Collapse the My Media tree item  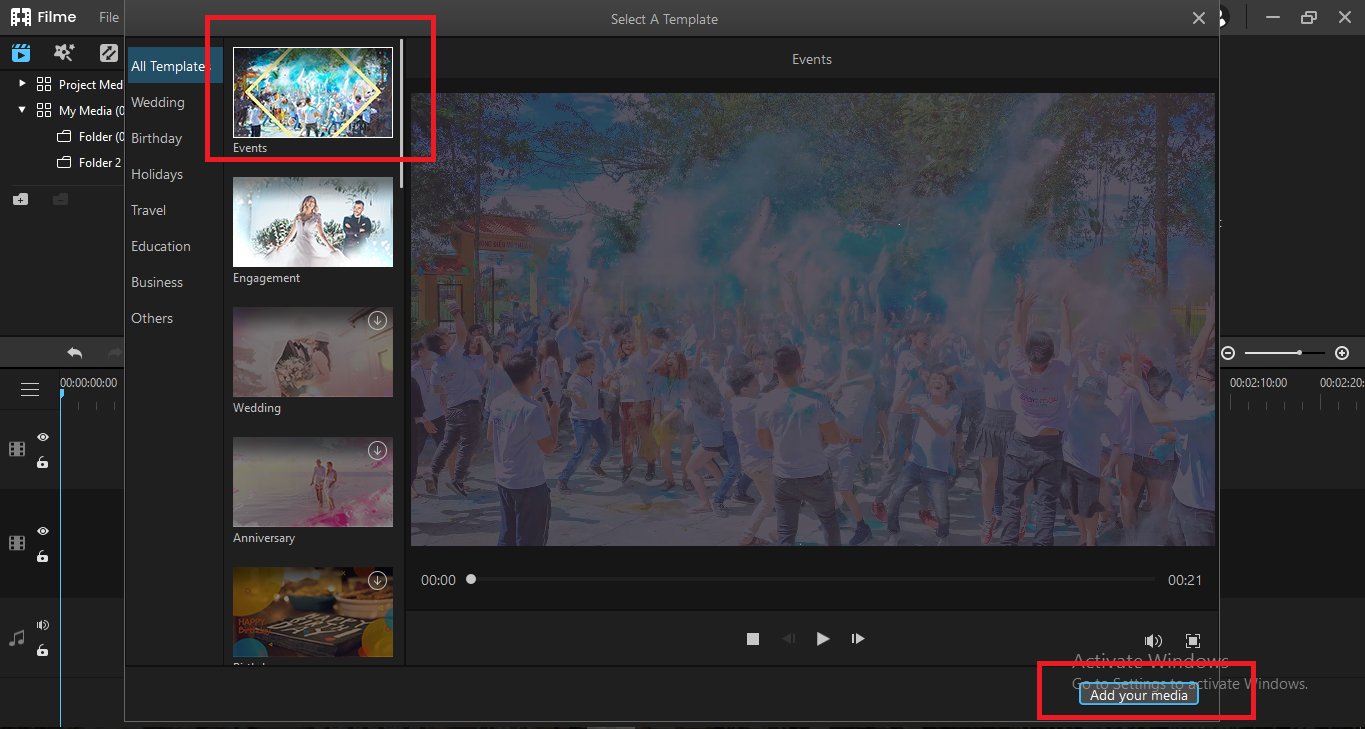coord(22,110)
